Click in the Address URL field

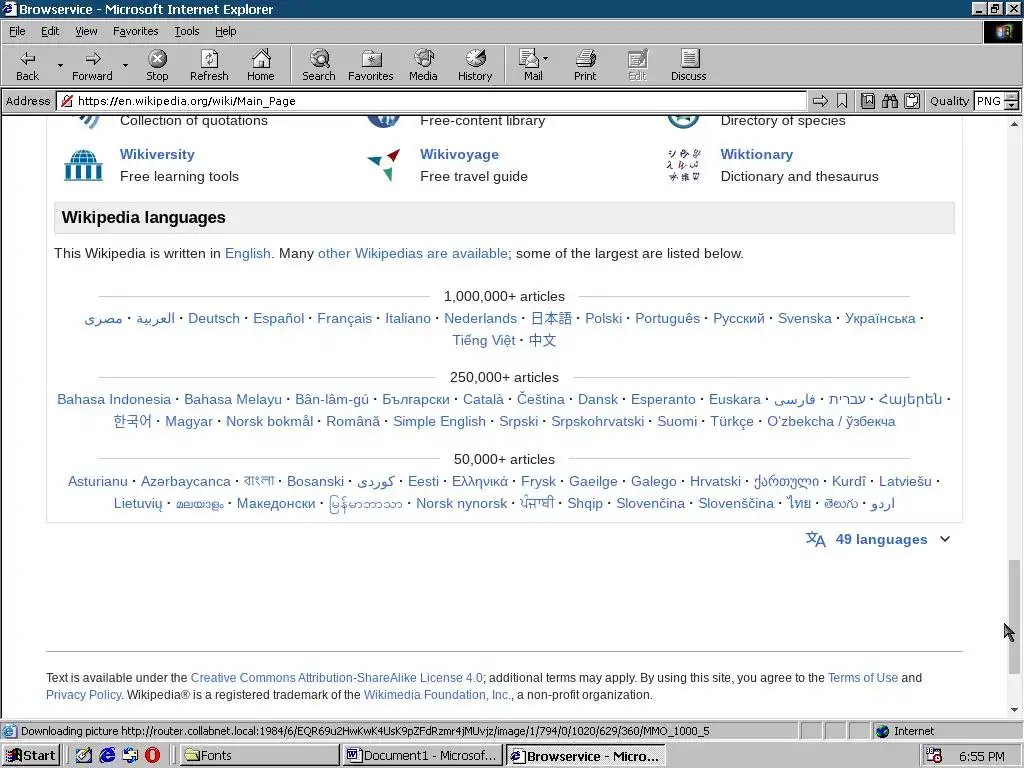[x=431, y=101]
